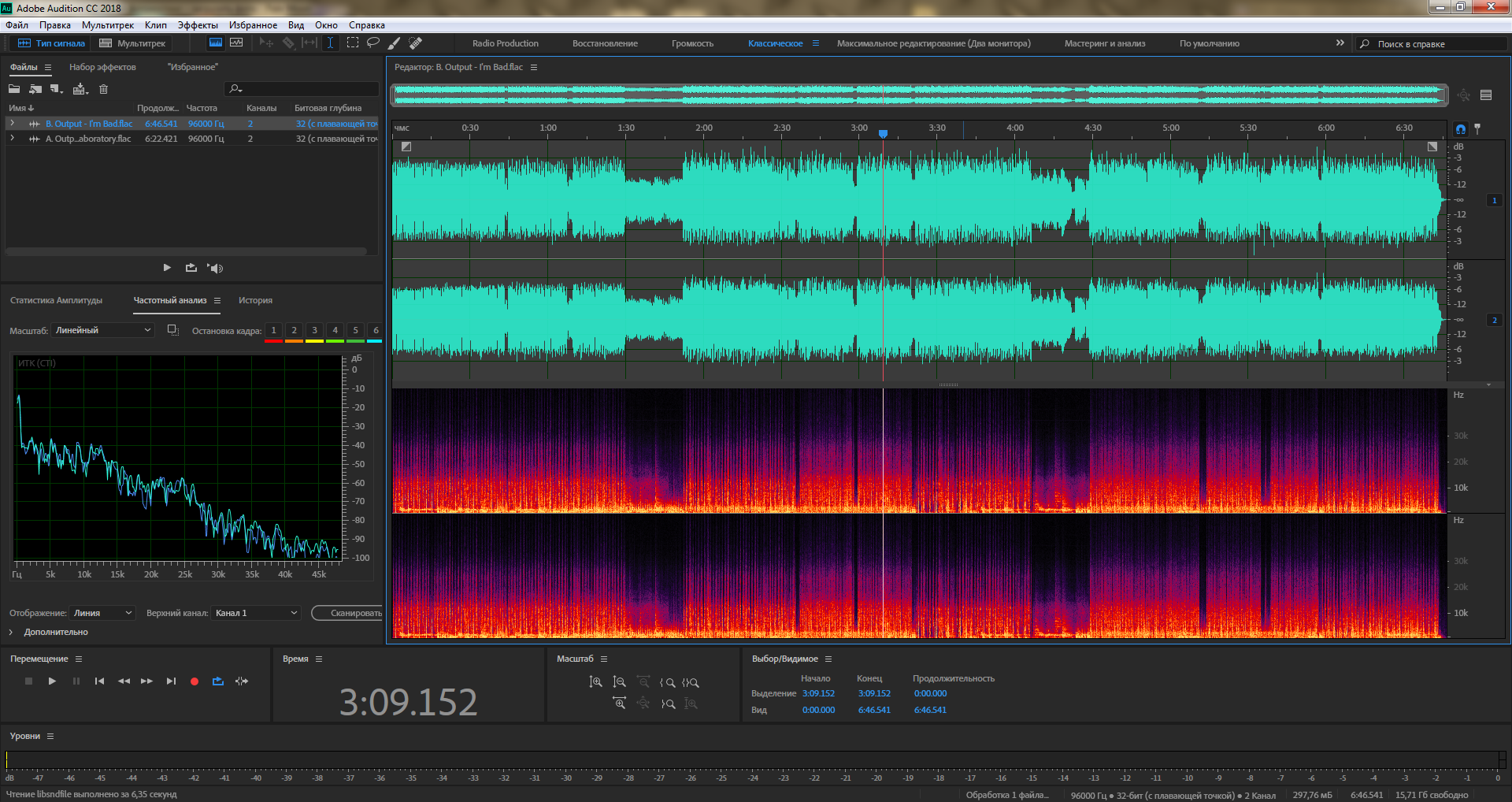Switch to Waveform view (Тип сигнала)
Viewport: 1512px width, 802px height.
click(x=51, y=43)
